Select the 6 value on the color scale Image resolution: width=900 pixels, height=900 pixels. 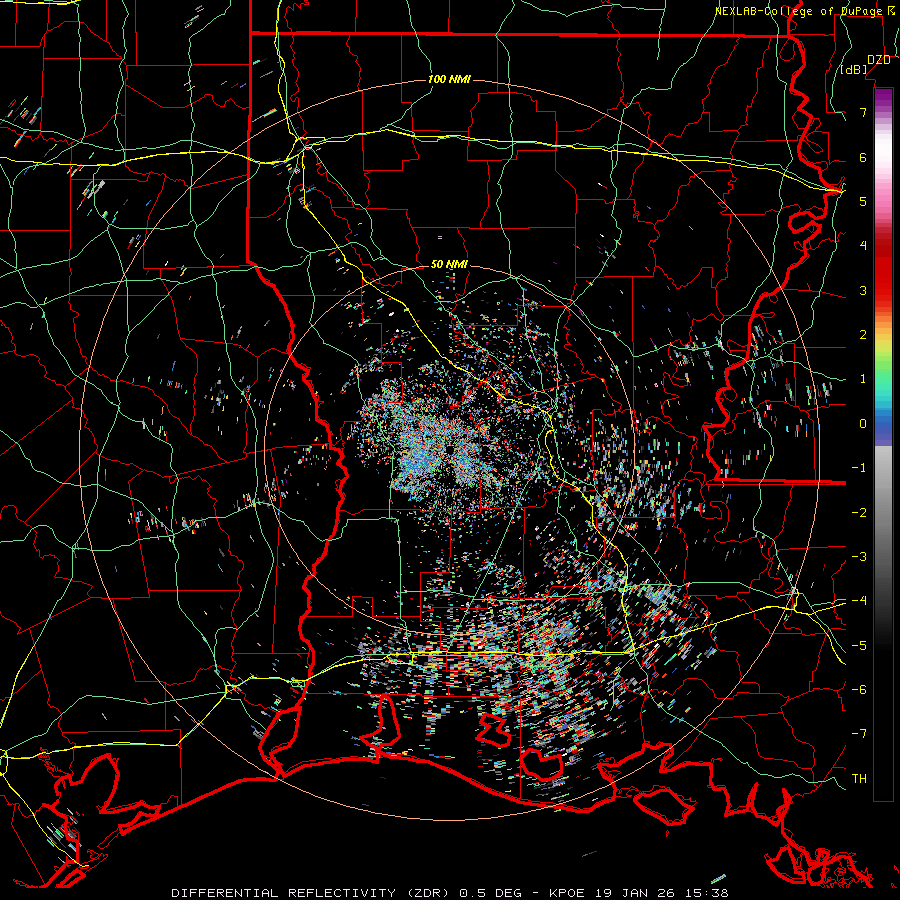863,157
